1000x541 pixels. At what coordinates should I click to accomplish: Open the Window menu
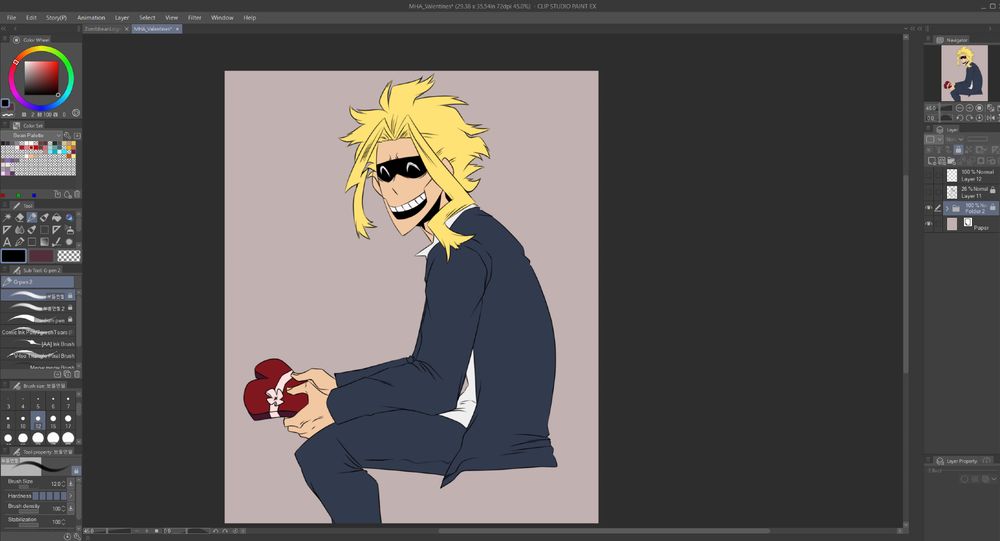222,18
